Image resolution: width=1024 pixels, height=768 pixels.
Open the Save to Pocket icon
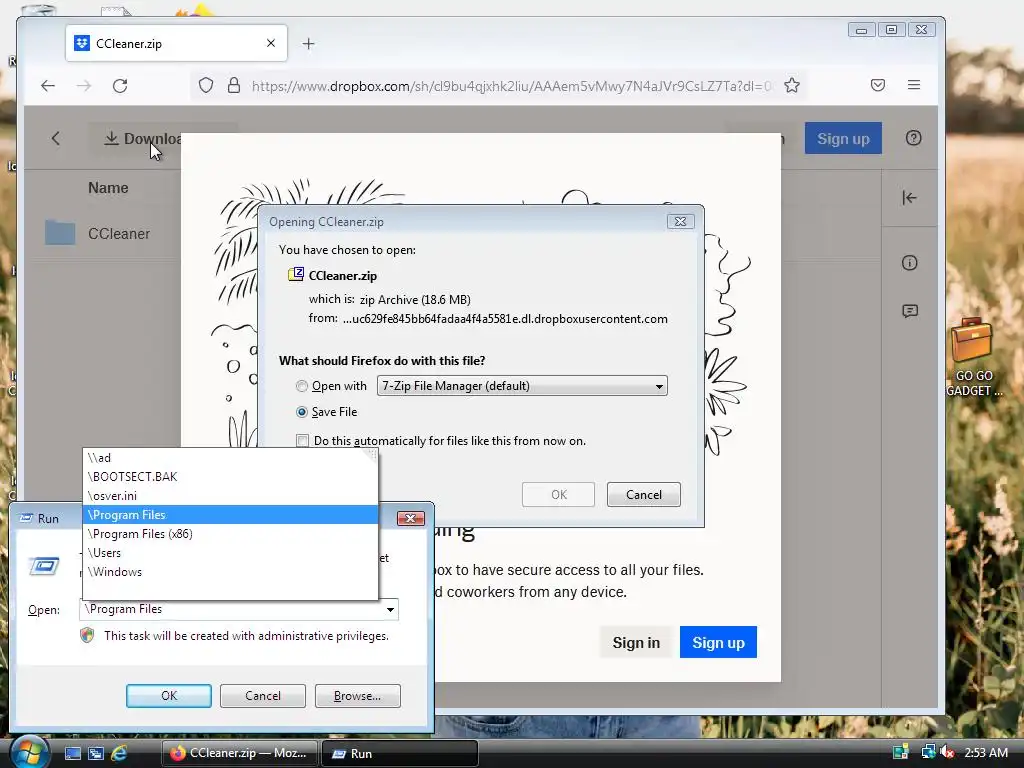878,85
